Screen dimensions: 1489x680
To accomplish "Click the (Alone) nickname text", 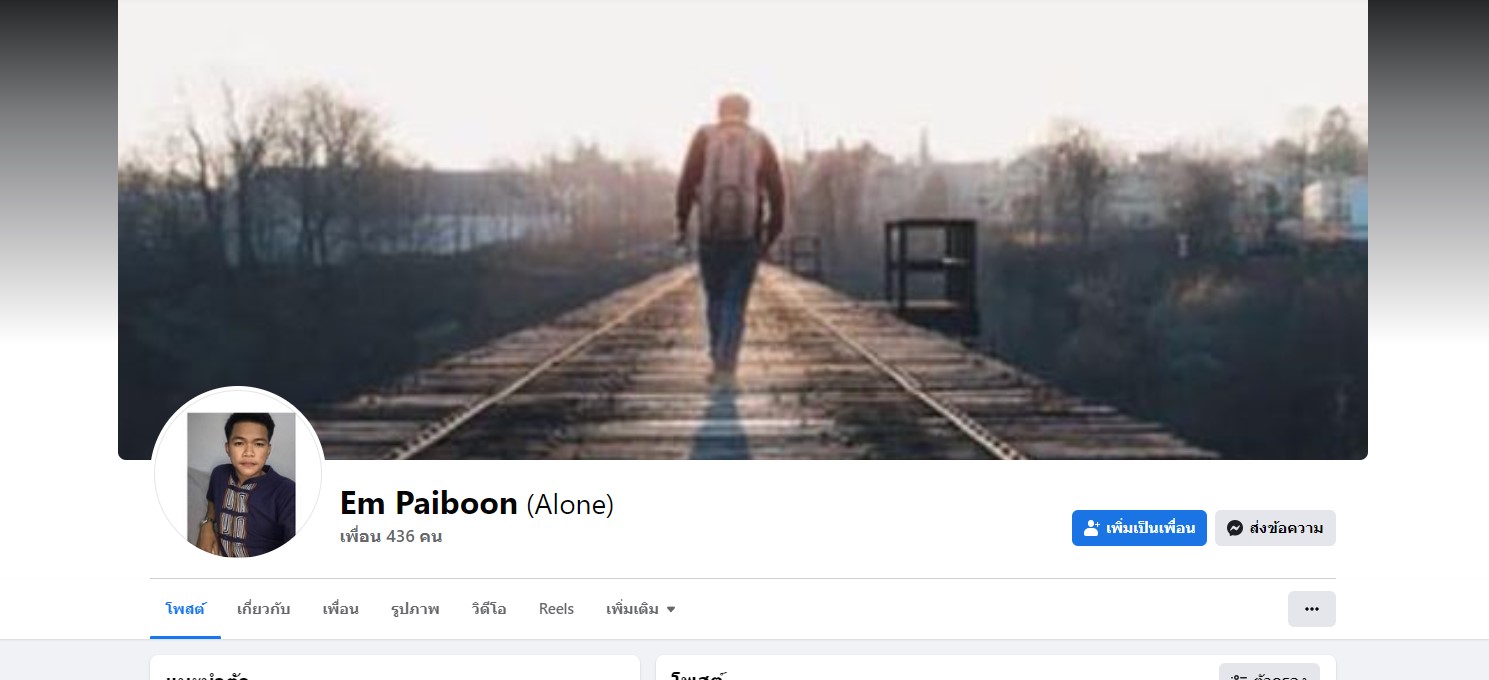I will coord(570,504).
